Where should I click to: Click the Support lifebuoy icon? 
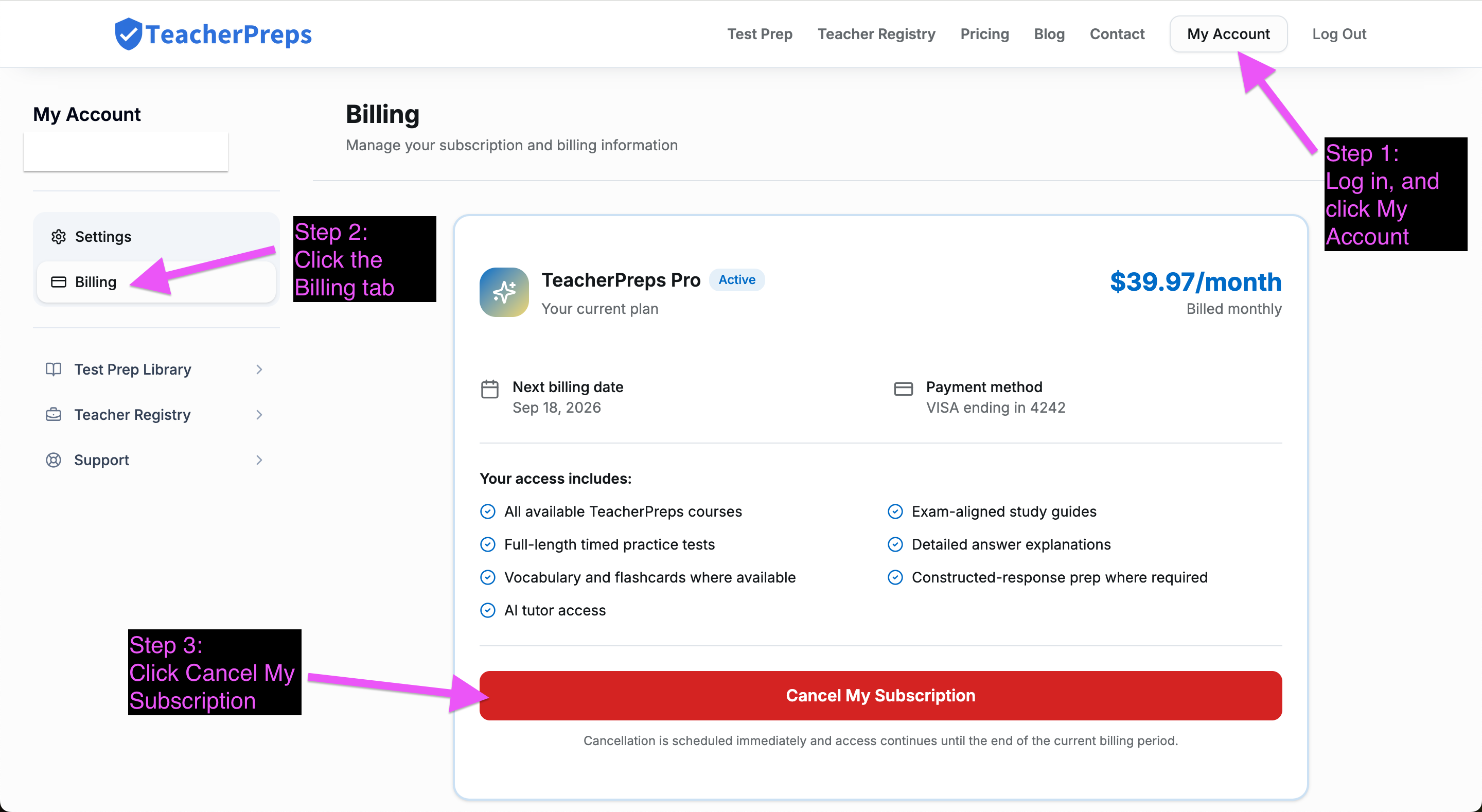54,460
